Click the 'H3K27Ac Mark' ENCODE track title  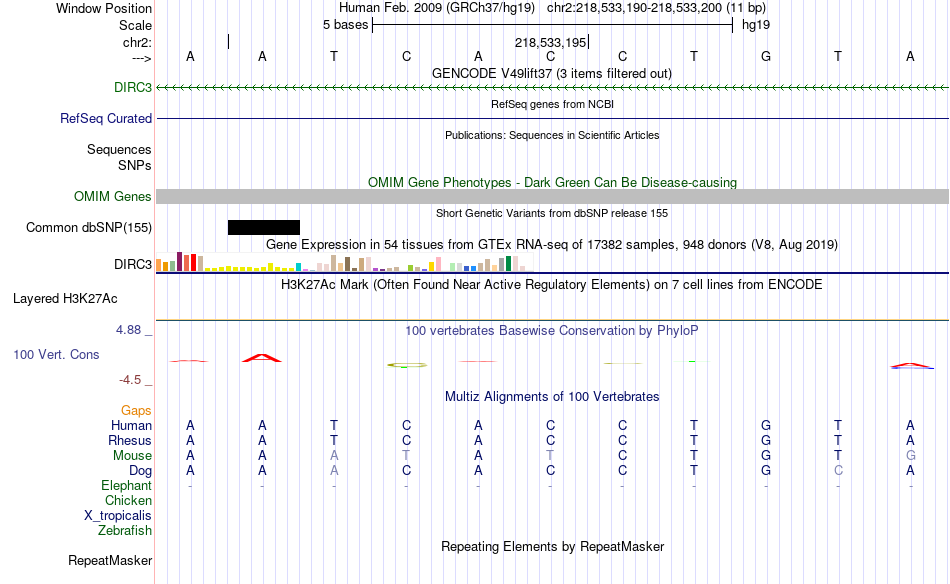pos(552,284)
